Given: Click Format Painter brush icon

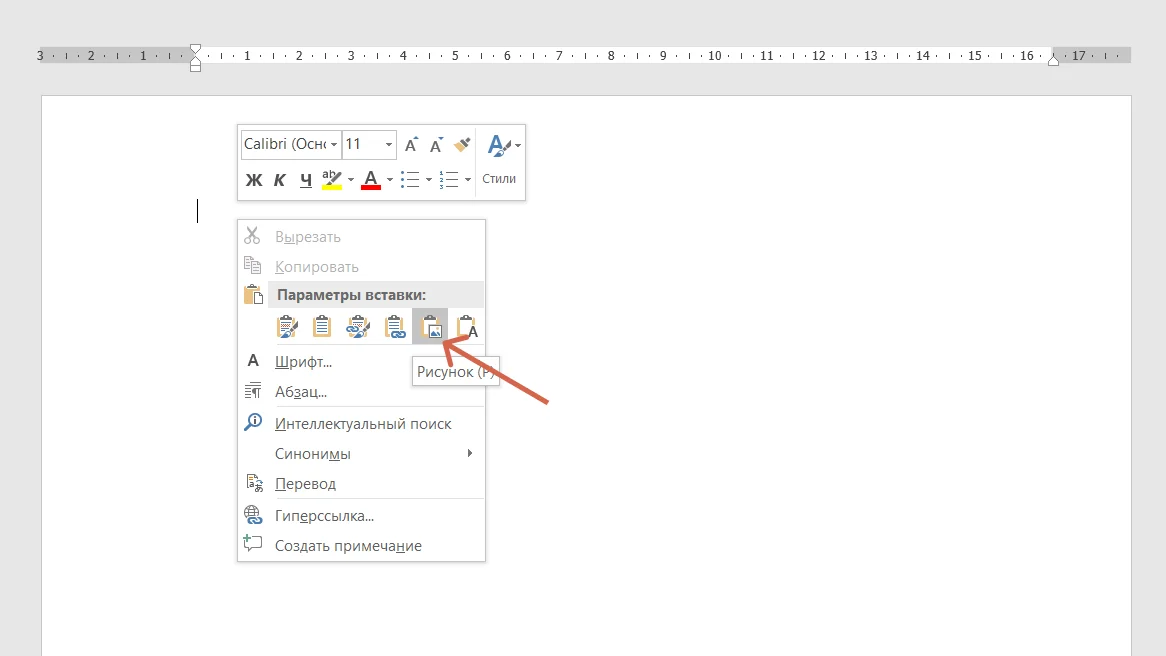Looking at the screenshot, I should tap(461, 145).
